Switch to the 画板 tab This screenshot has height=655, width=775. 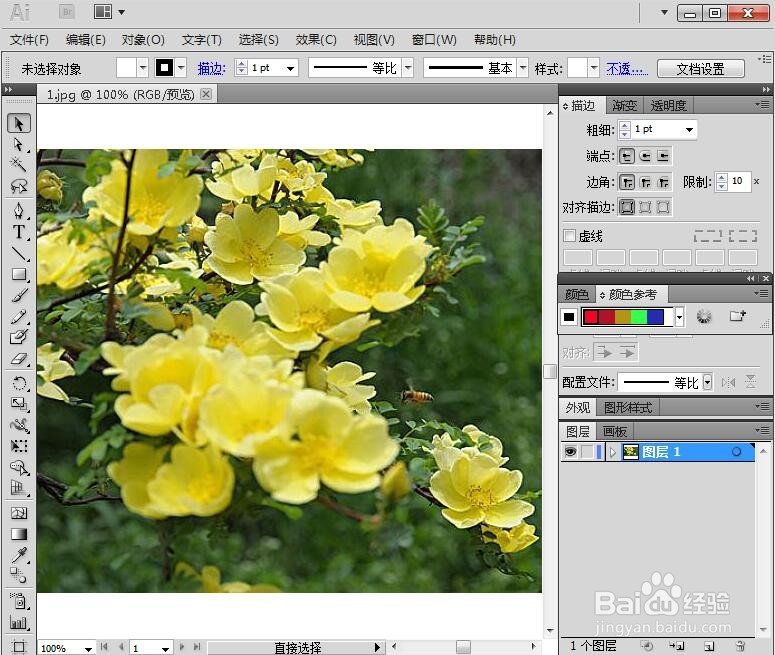tap(614, 432)
